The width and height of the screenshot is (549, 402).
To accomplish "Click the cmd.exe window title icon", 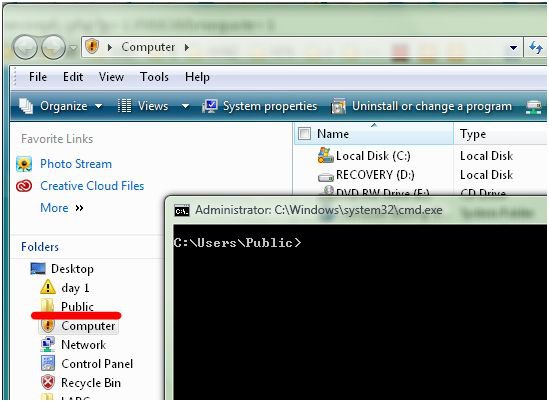I will pyautogui.click(x=182, y=210).
